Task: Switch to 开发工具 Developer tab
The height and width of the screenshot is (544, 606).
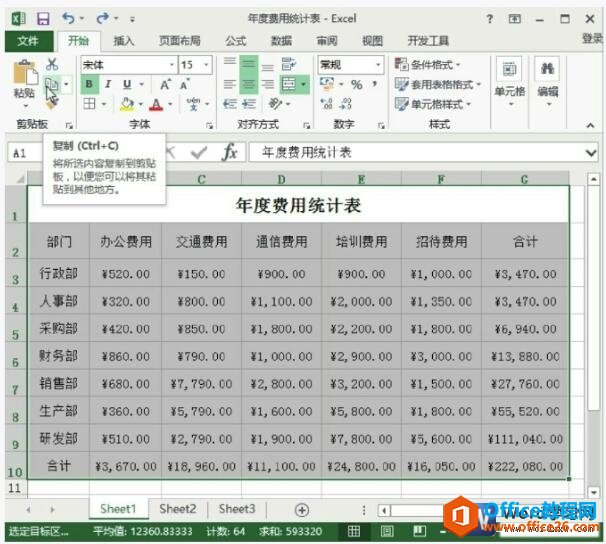Action: click(428, 41)
